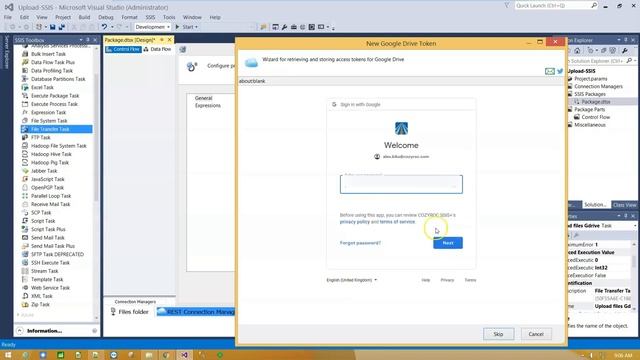Select the Jabber Task toolbox item

[x=44, y=171]
